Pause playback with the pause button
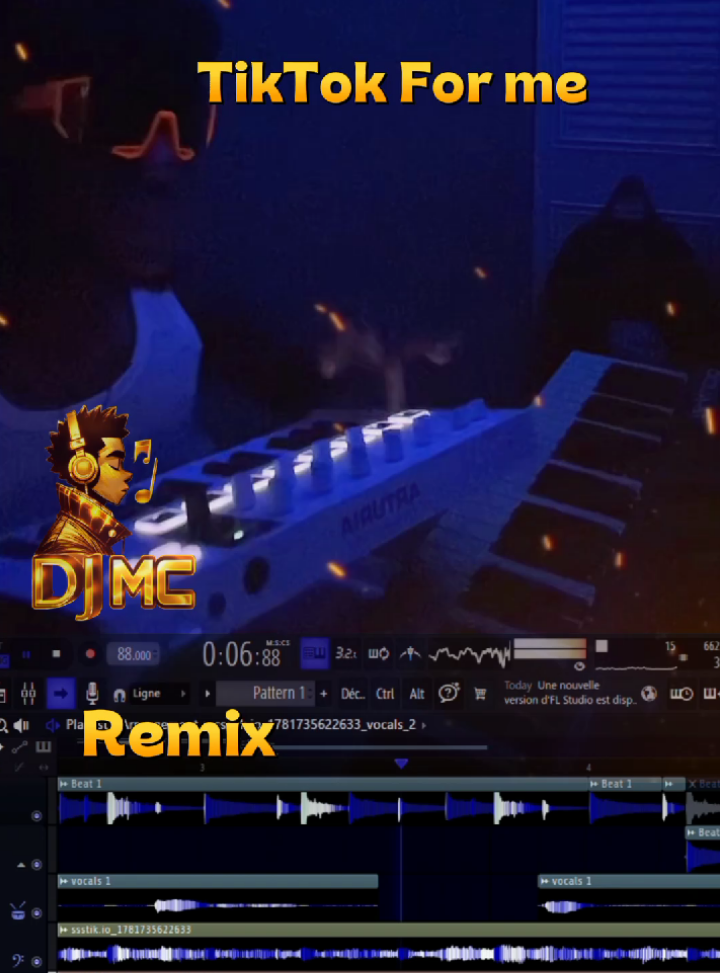The image size is (720, 973). [x=27, y=654]
